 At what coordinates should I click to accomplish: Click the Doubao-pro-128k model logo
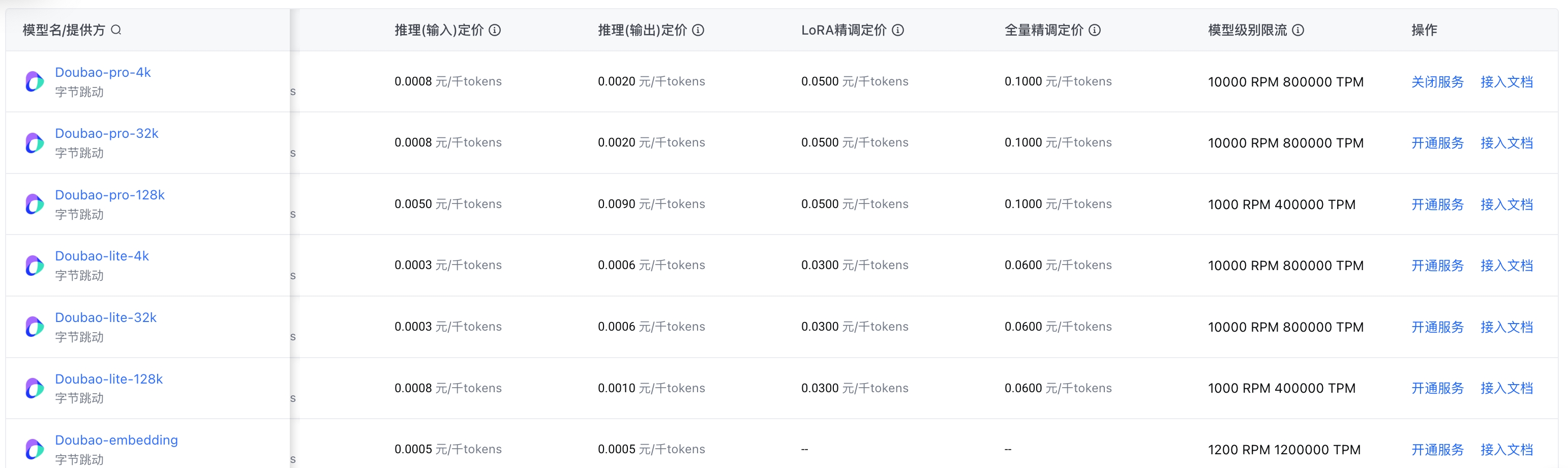35,203
